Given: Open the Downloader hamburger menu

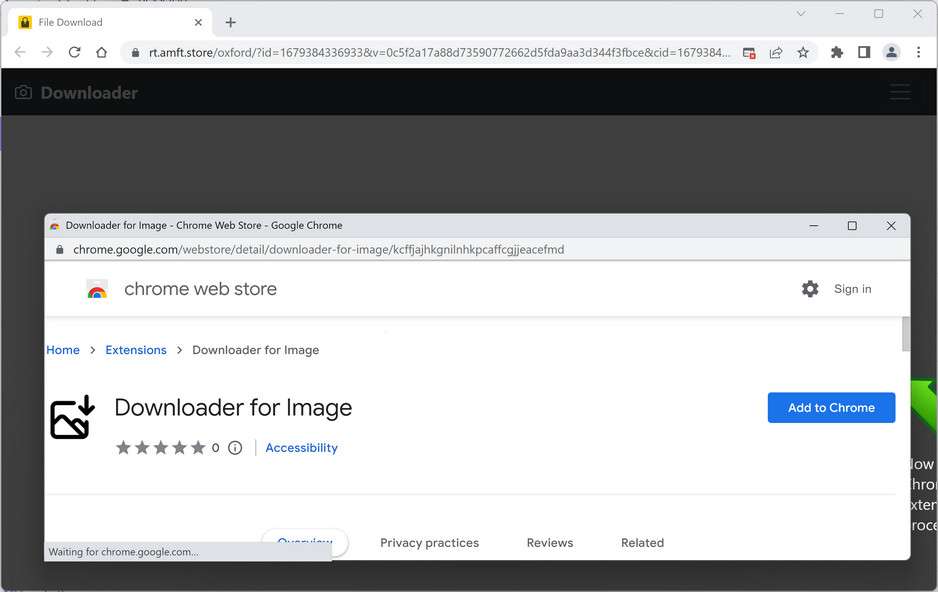Looking at the screenshot, I should [900, 93].
